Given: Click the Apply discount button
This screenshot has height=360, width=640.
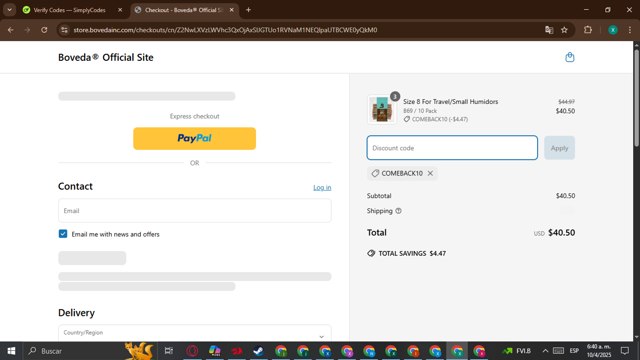Looking at the screenshot, I should pyautogui.click(x=559, y=148).
